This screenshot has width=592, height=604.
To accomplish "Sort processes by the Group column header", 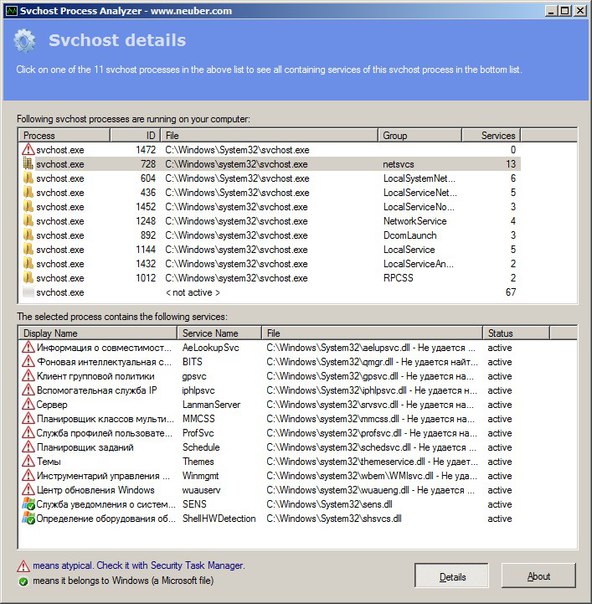I will coord(419,135).
